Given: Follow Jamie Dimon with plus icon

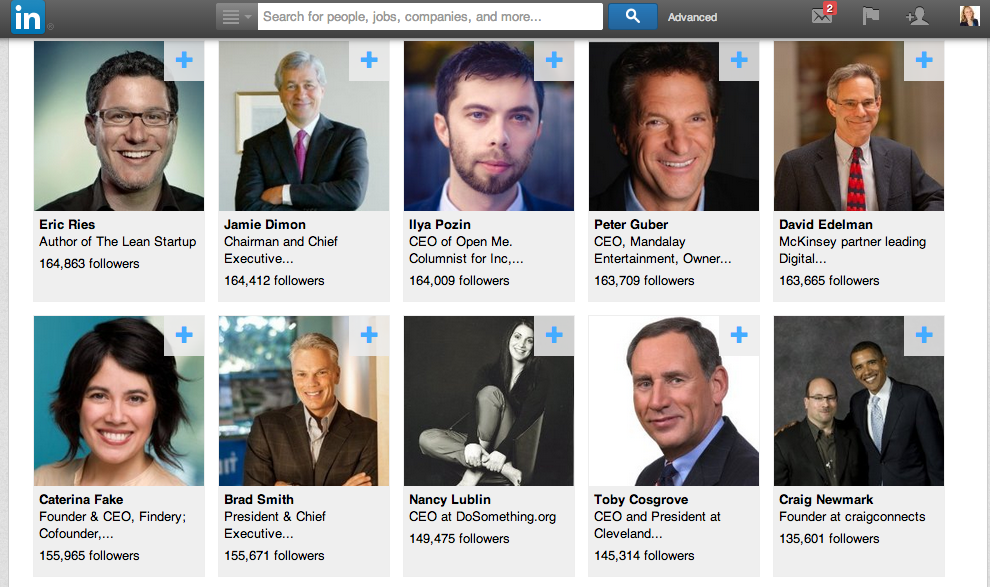Looking at the screenshot, I should (x=369, y=61).
